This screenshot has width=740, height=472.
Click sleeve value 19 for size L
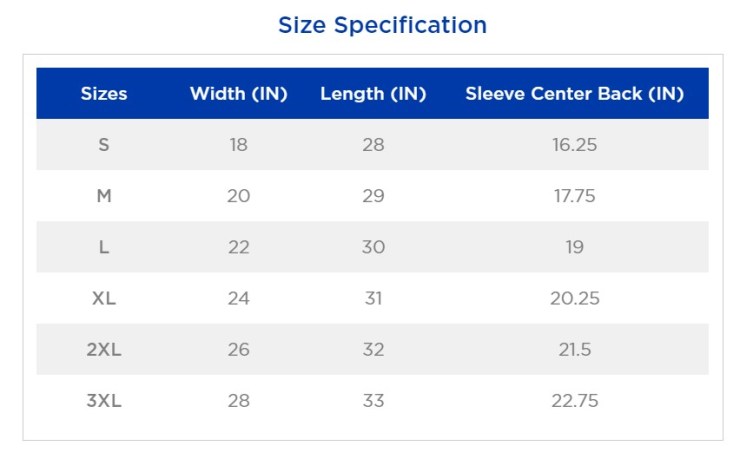pos(574,247)
